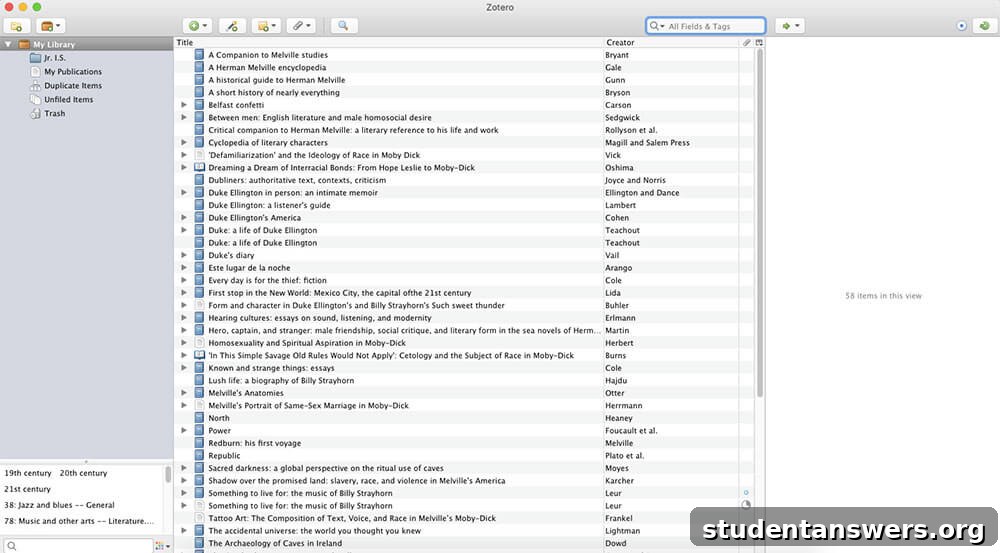This screenshot has width=1000, height=553.
Task: Click document icon of 'Defamiliarization' row
Action: [x=199, y=155]
